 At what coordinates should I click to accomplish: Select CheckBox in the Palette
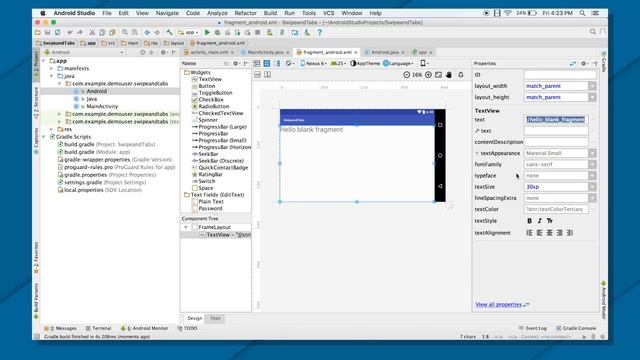[x=211, y=100]
